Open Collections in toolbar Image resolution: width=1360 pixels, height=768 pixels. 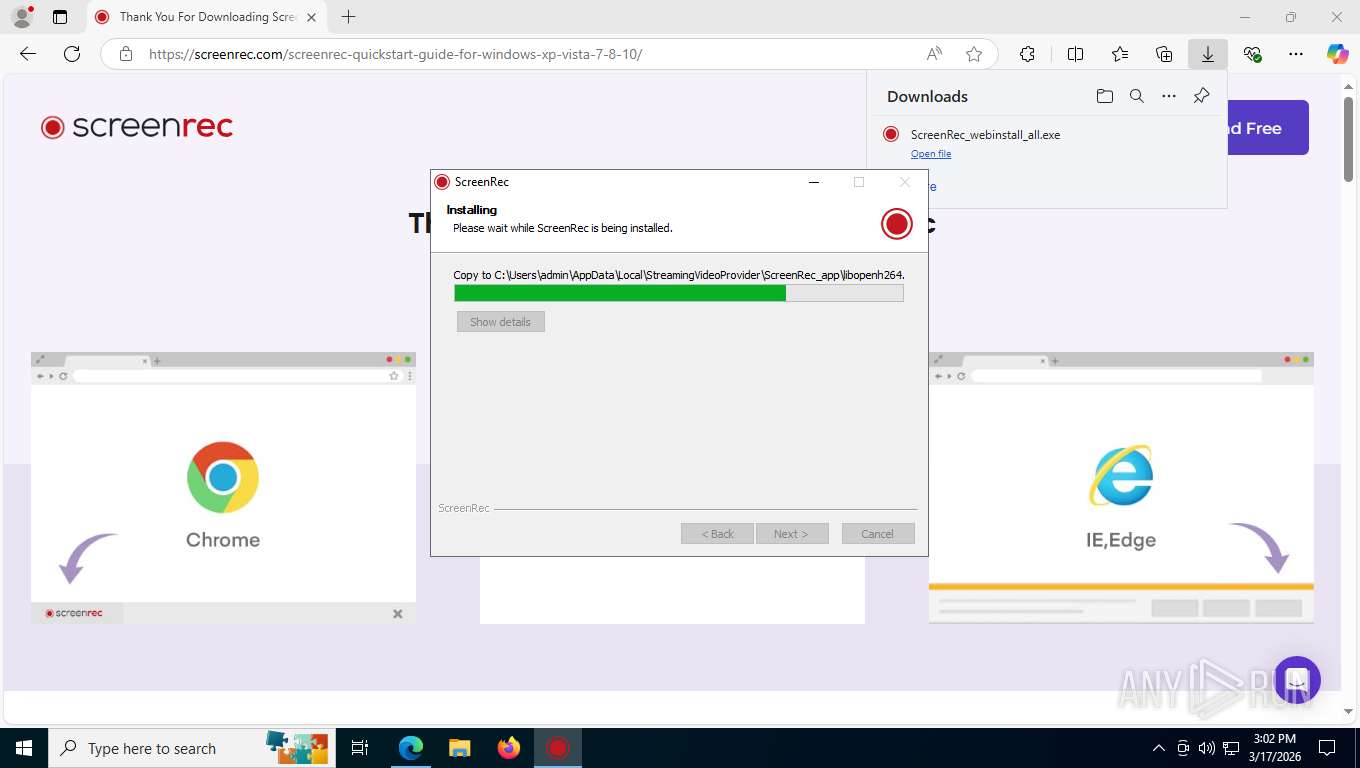[x=1164, y=54]
